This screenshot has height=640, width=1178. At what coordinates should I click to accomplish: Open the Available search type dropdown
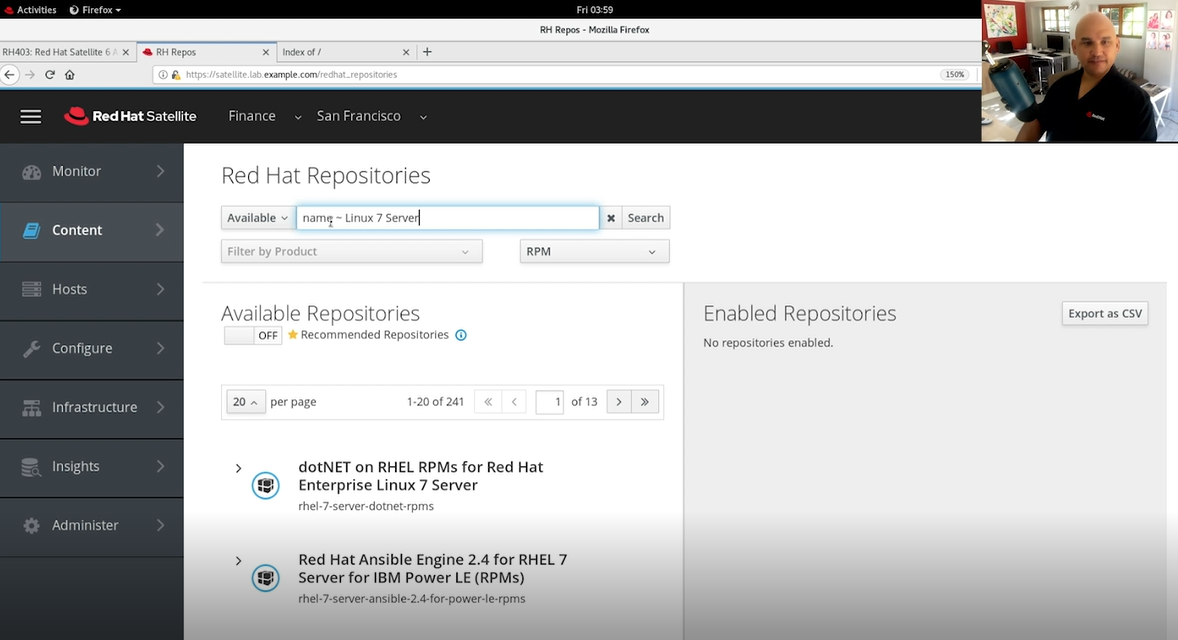click(x=257, y=218)
